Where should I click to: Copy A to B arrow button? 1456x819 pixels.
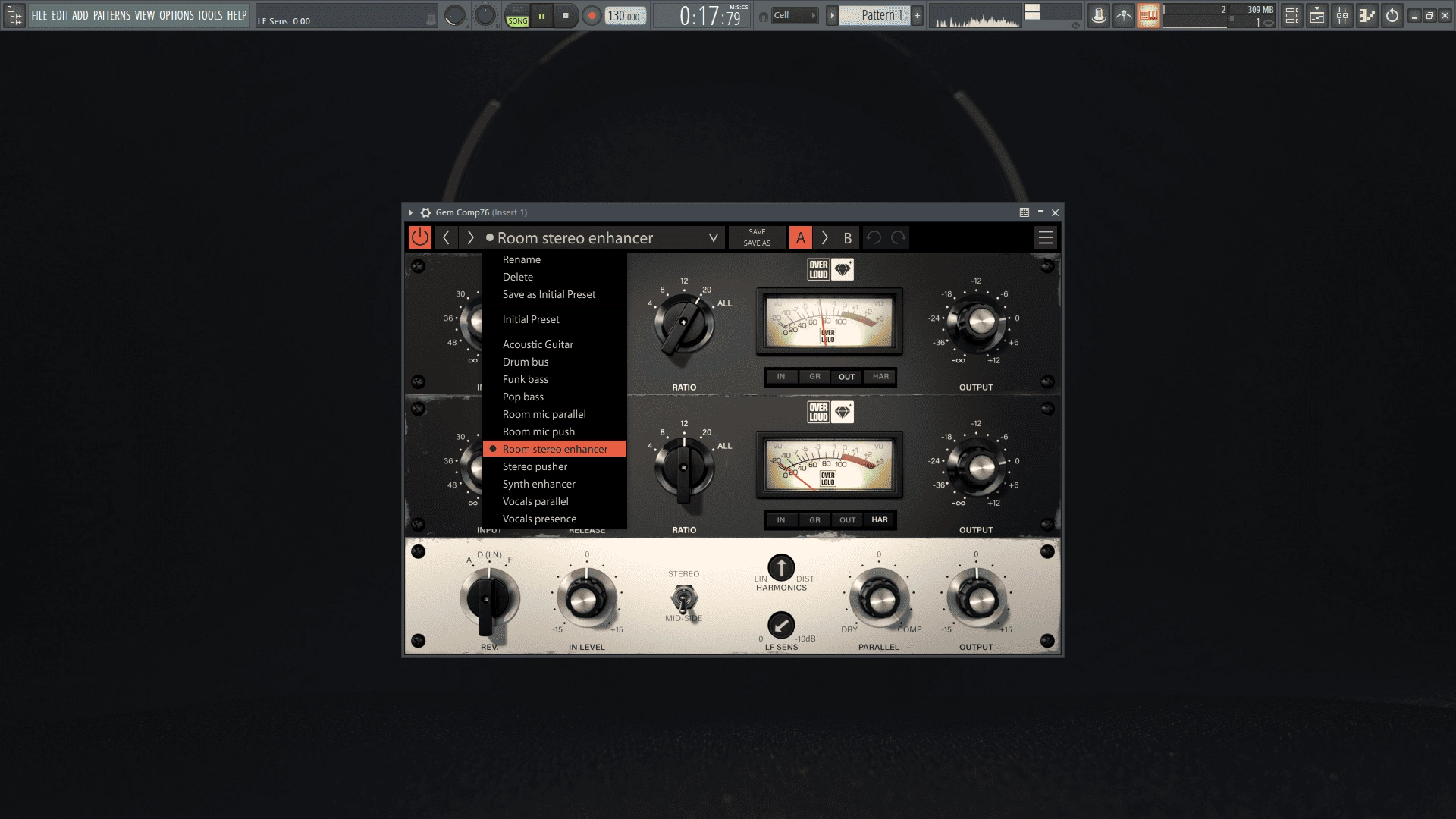824,237
